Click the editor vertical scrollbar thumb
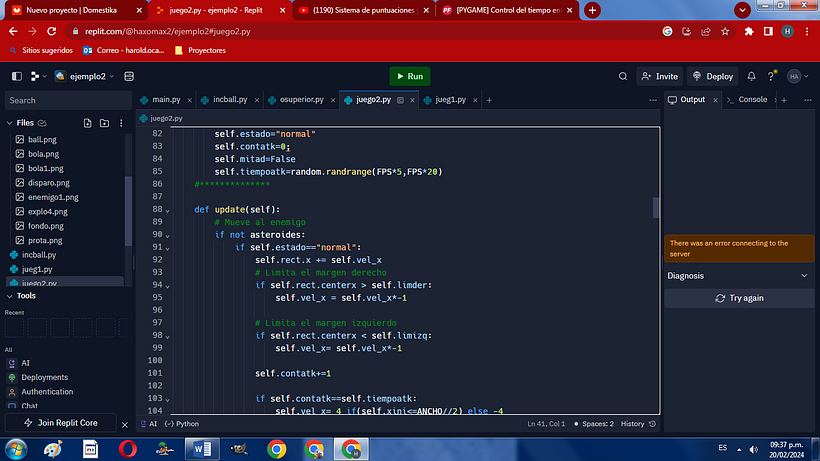 pyautogui.click(x=656, y=208)
